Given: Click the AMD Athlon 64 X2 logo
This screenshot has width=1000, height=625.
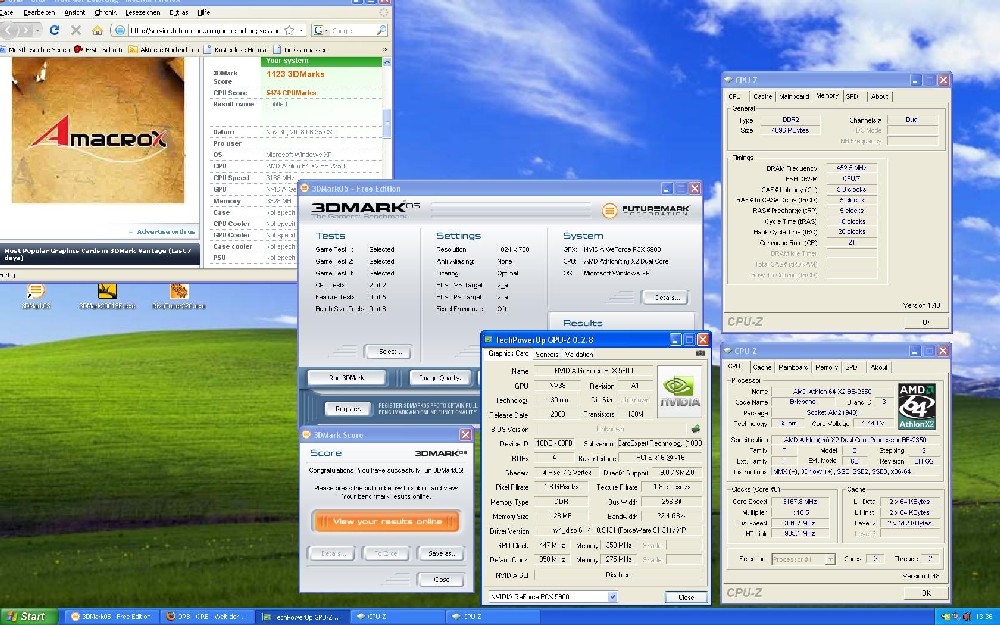Looking at the screenshot, I should point(916,406).
